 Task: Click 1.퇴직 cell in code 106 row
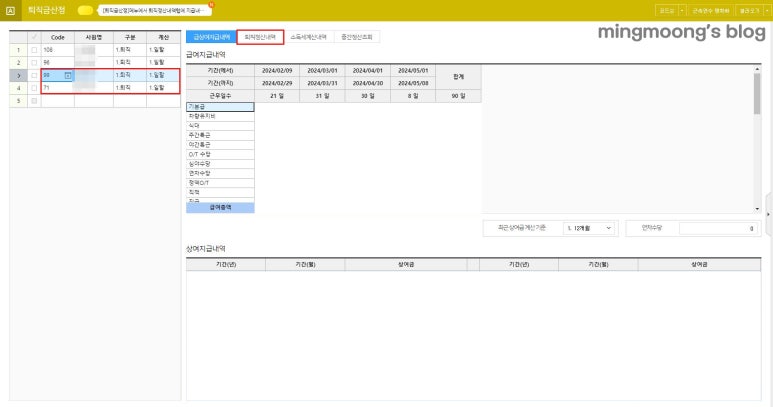(x=130, y=50)
